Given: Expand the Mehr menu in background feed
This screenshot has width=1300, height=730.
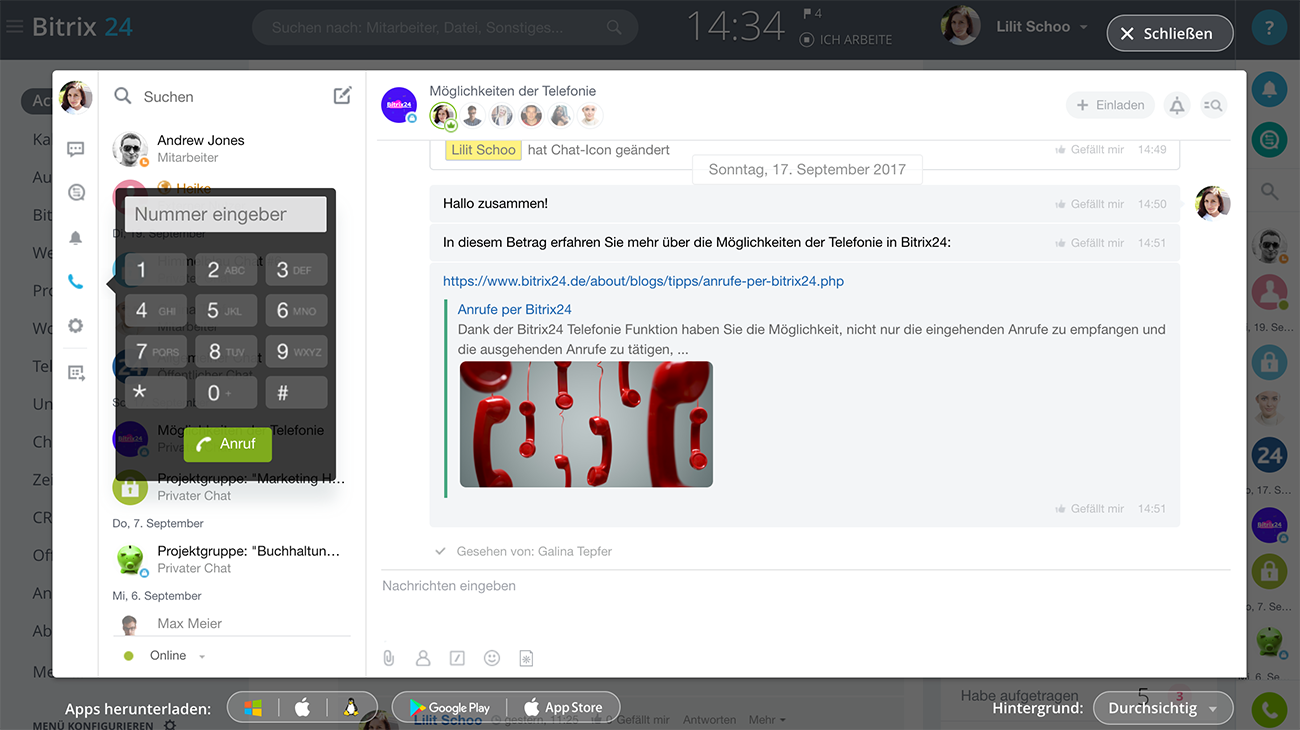Looking at the screenshot, I should tap(767, 720).
